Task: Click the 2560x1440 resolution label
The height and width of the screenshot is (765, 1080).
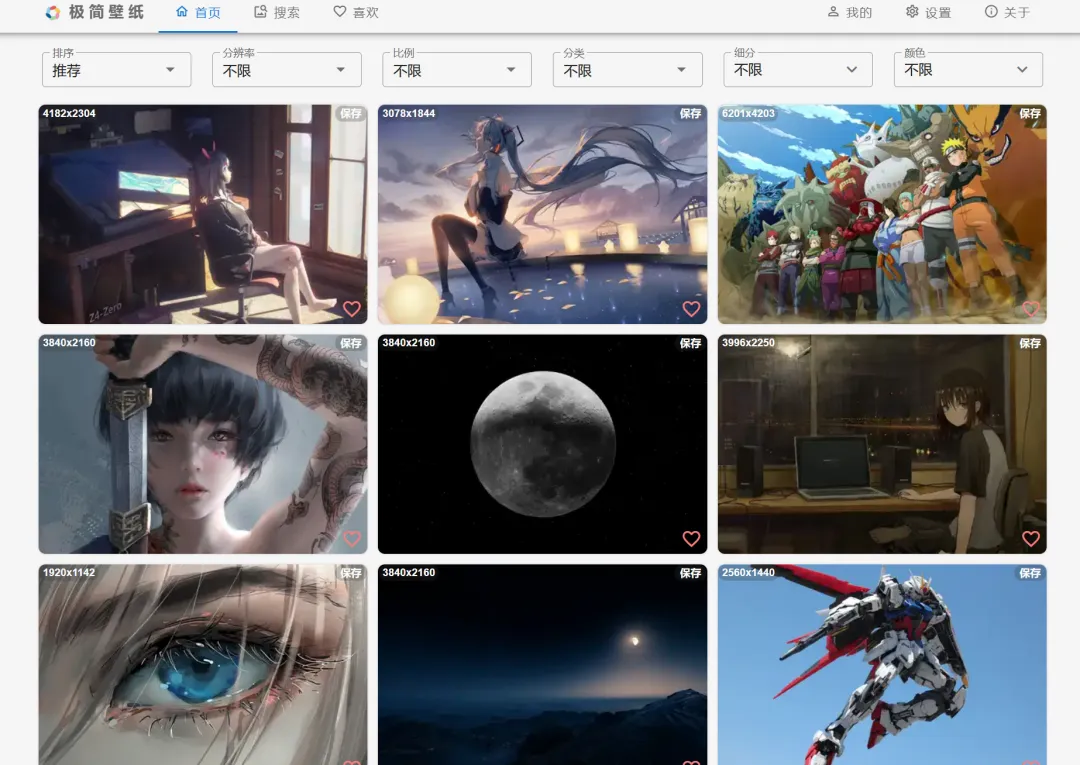Action: (x=748, y=573)
